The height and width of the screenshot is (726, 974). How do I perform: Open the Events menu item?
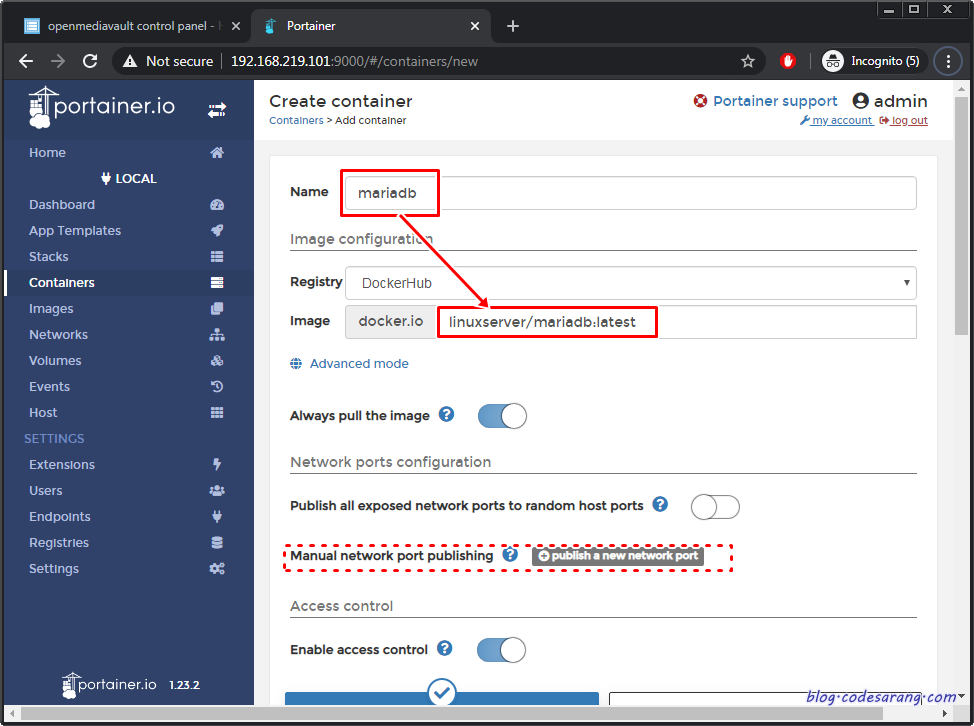click(49, 386)
